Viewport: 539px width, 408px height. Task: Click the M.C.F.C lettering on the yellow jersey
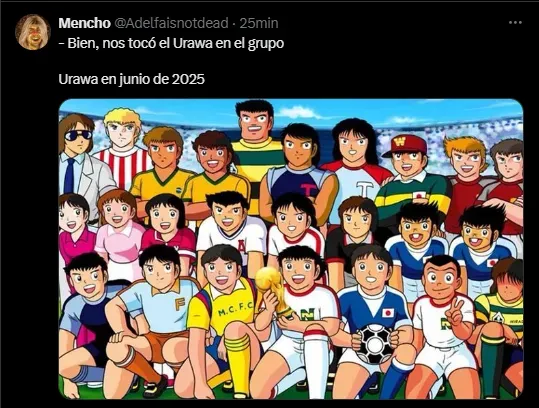pyautogui.click(x=235, y=308)
